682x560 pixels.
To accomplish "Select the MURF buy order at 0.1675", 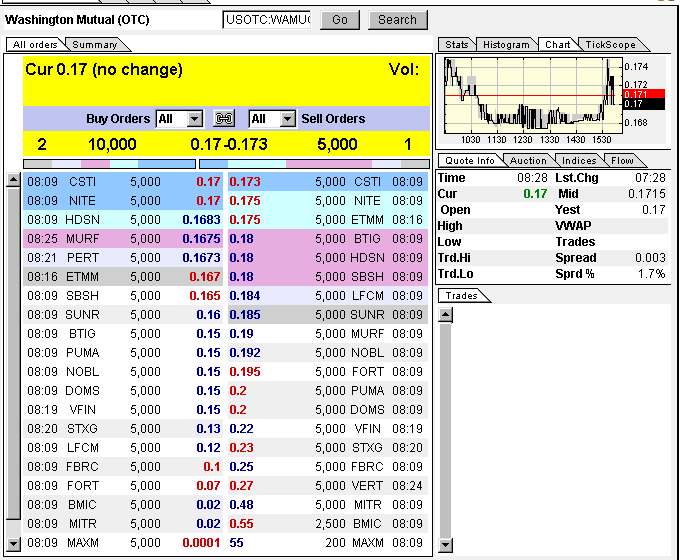I will click(123, 239).
